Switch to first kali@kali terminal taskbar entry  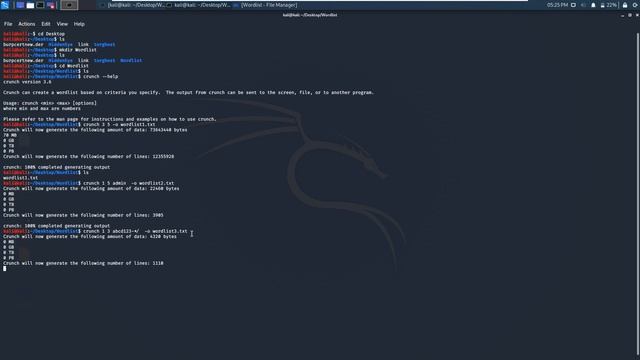click(x=132, y=5)
